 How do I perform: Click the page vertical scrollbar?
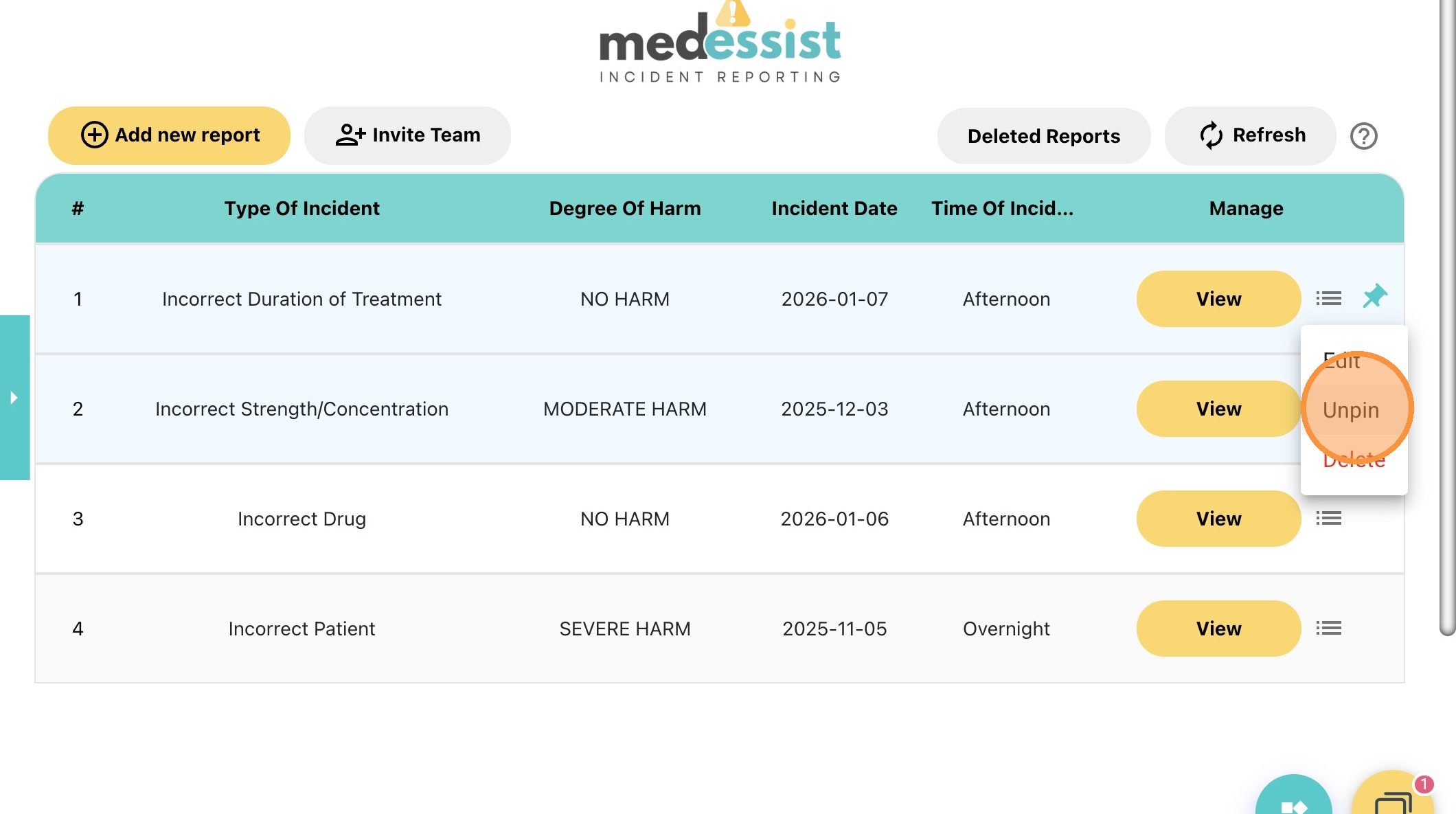pyautogui.click(x=1446, y=316)
